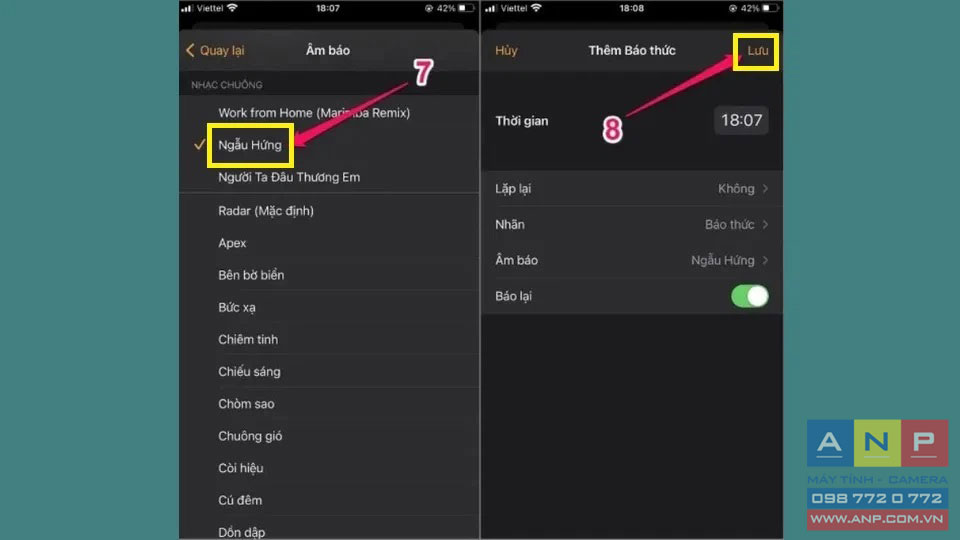
Task: Click the right phone's battery icon
Action: [x=770, y=8]
